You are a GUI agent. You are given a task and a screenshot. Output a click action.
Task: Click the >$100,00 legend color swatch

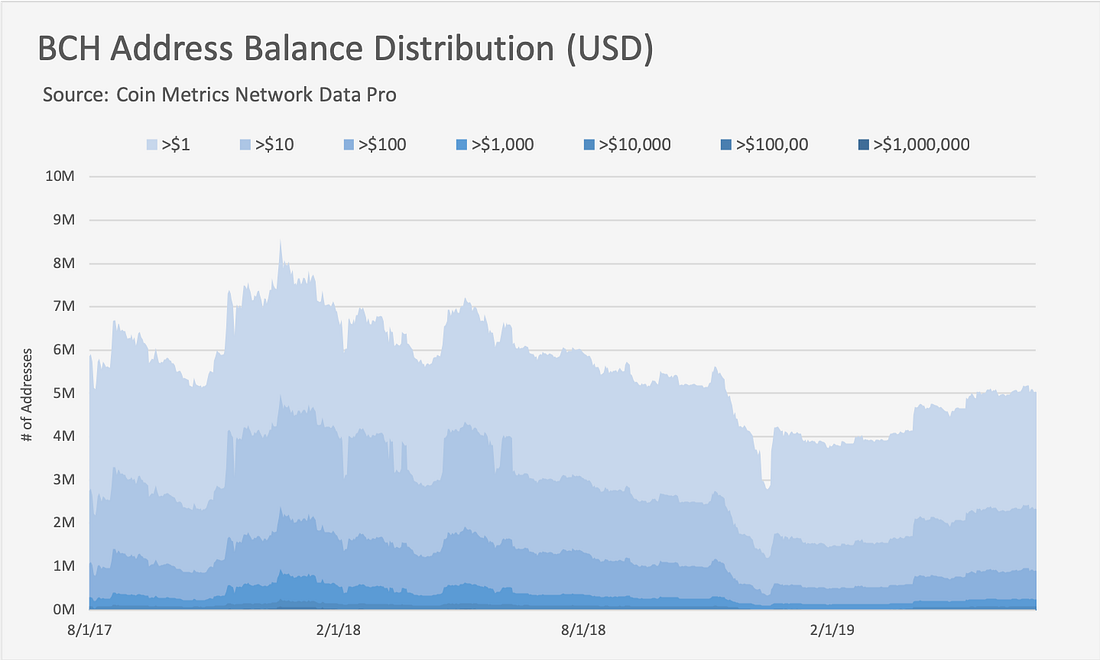pos(725,145)
